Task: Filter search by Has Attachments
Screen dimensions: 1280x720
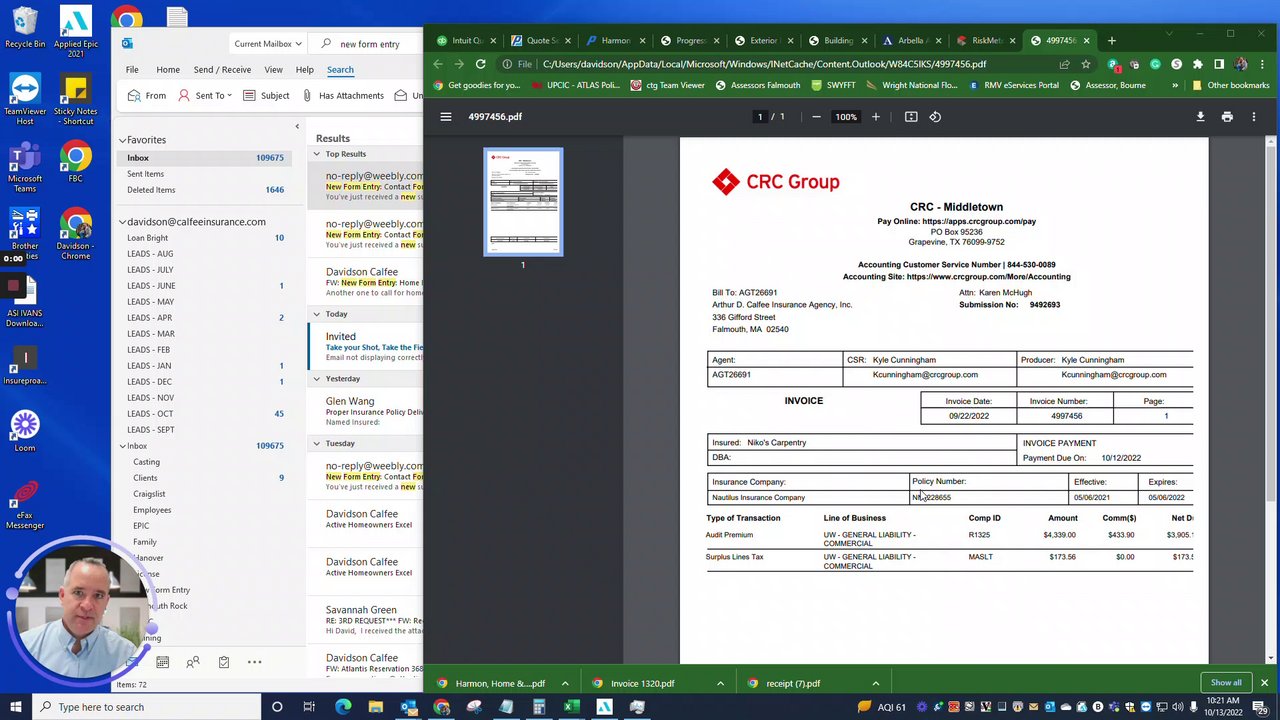Action: pos(343,96)
